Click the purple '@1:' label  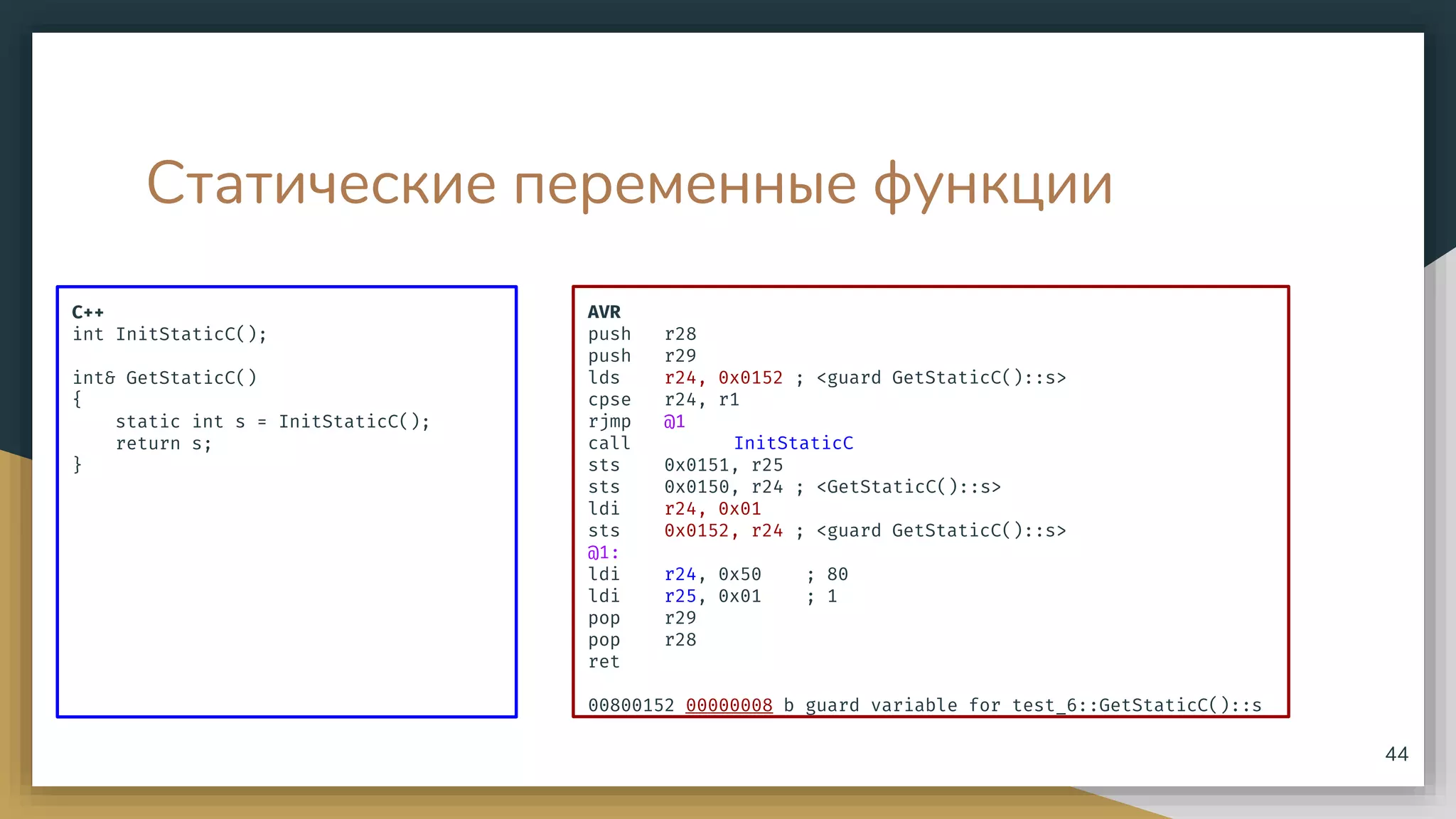pyautogui.click(x=604, y=552)
